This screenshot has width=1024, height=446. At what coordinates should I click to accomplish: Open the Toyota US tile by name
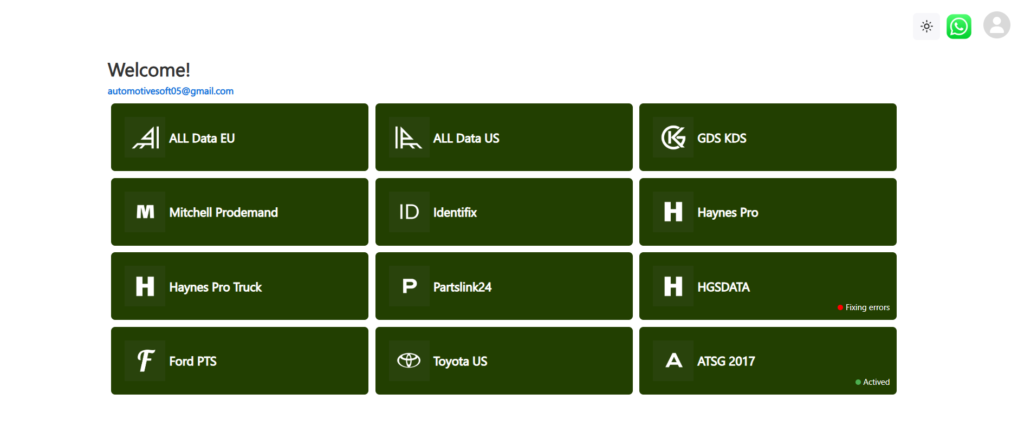point(460,361)
